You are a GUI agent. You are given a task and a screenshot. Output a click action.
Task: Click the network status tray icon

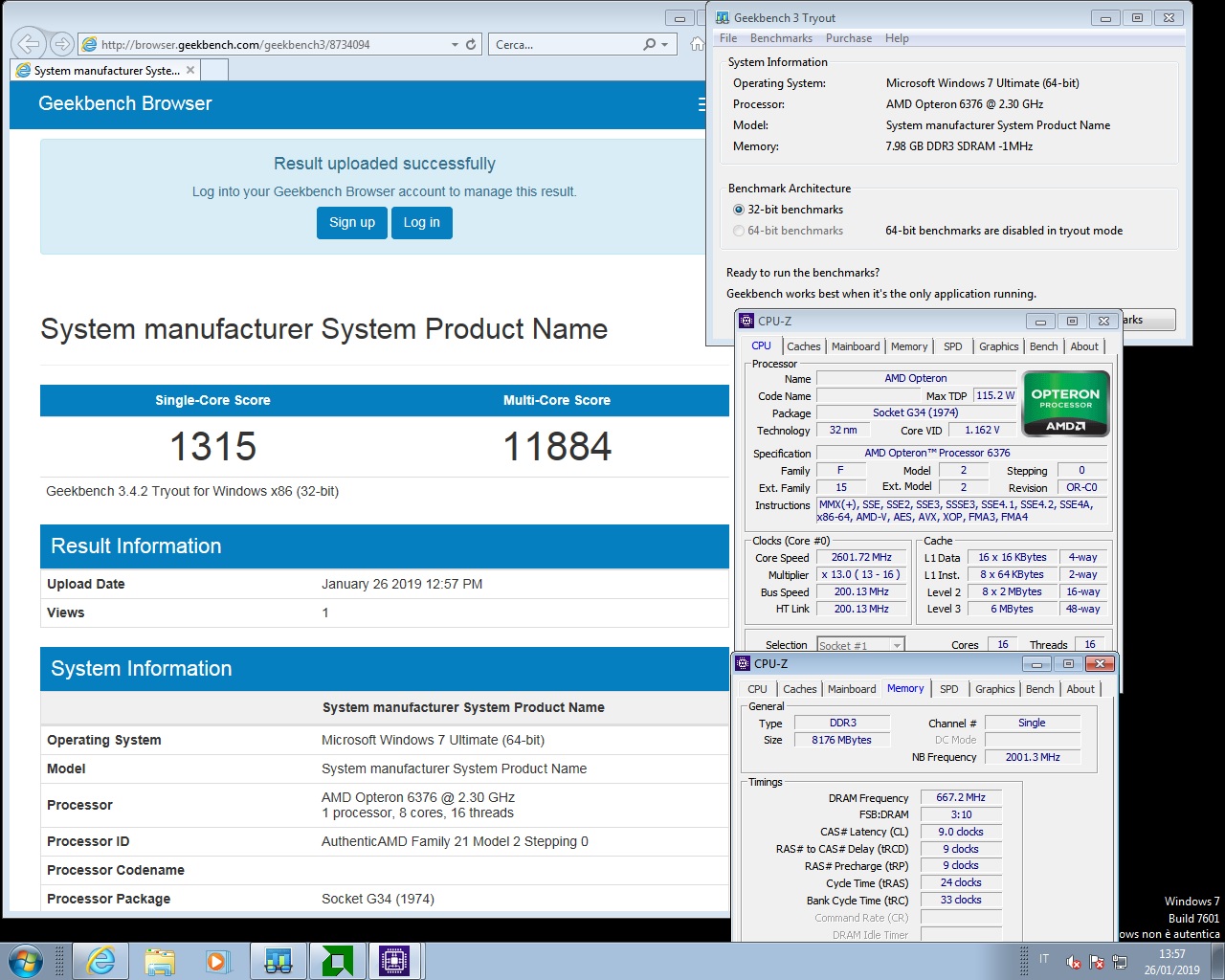[x=1120, y=962]
